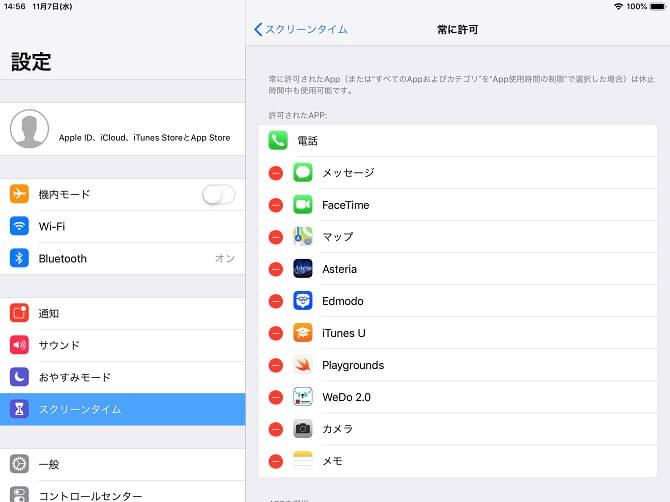Select the カメラ camera app icon

(303, 429)
